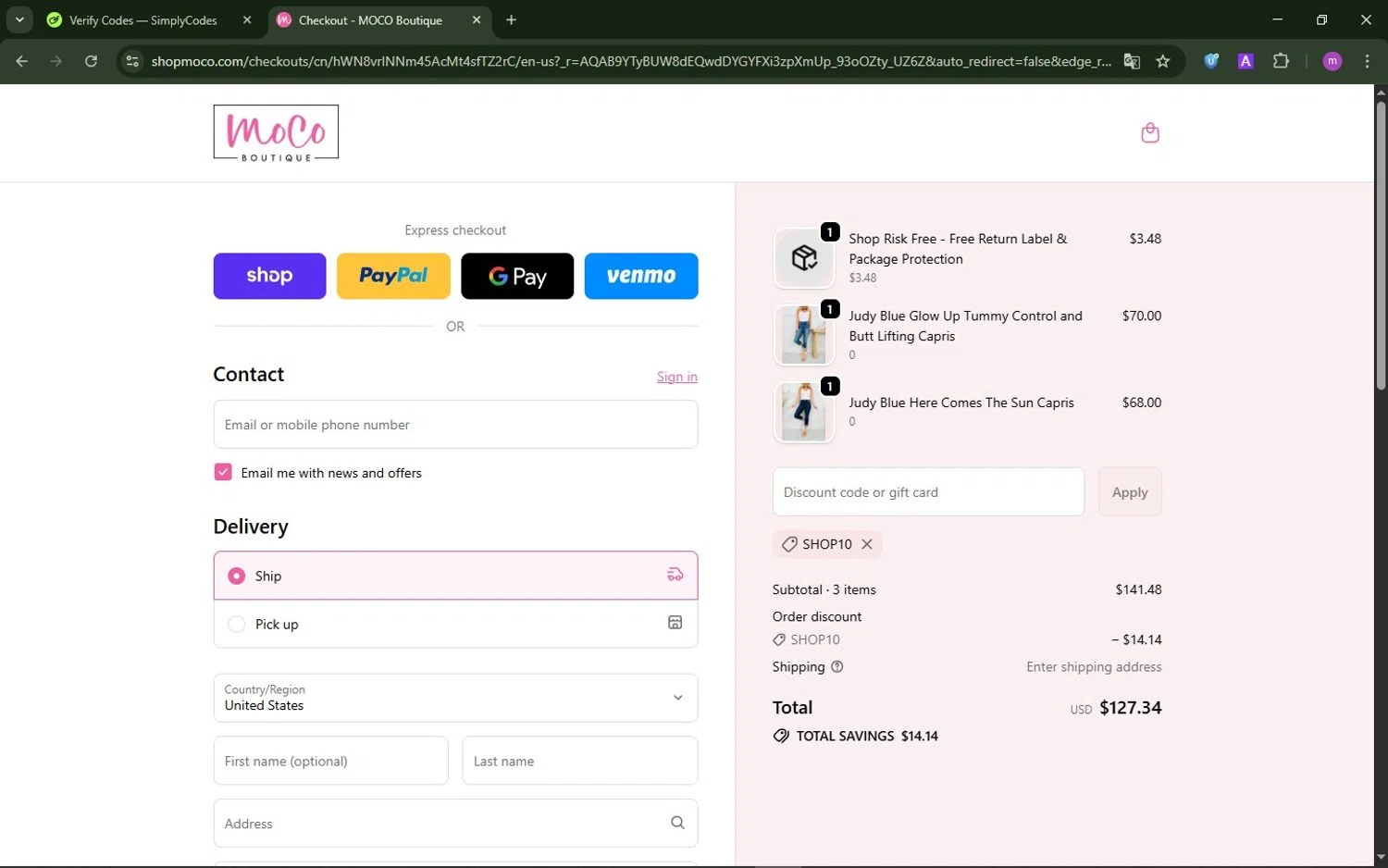
Task: Click the First name (optional) field
Action: 330,761
